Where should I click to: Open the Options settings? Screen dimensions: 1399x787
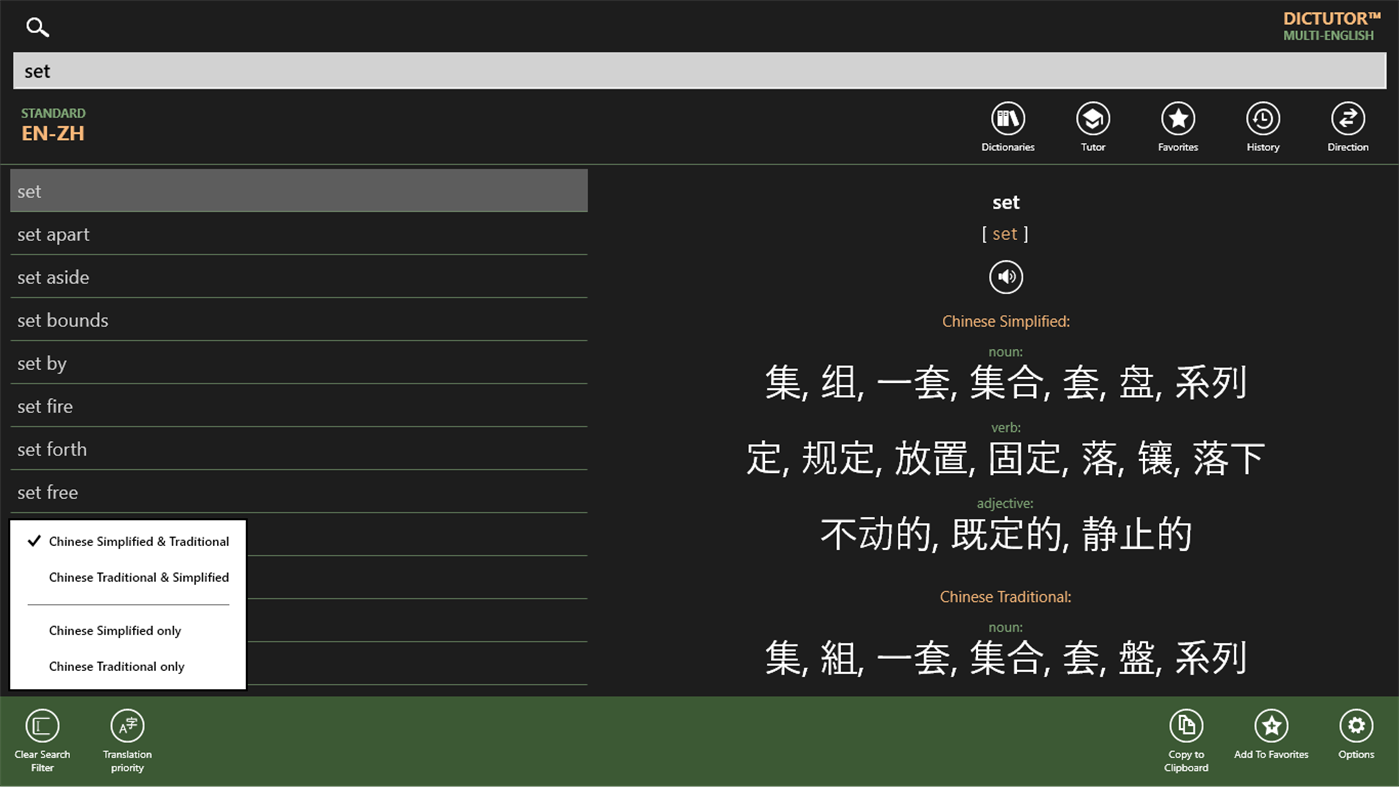[1356, 727]
